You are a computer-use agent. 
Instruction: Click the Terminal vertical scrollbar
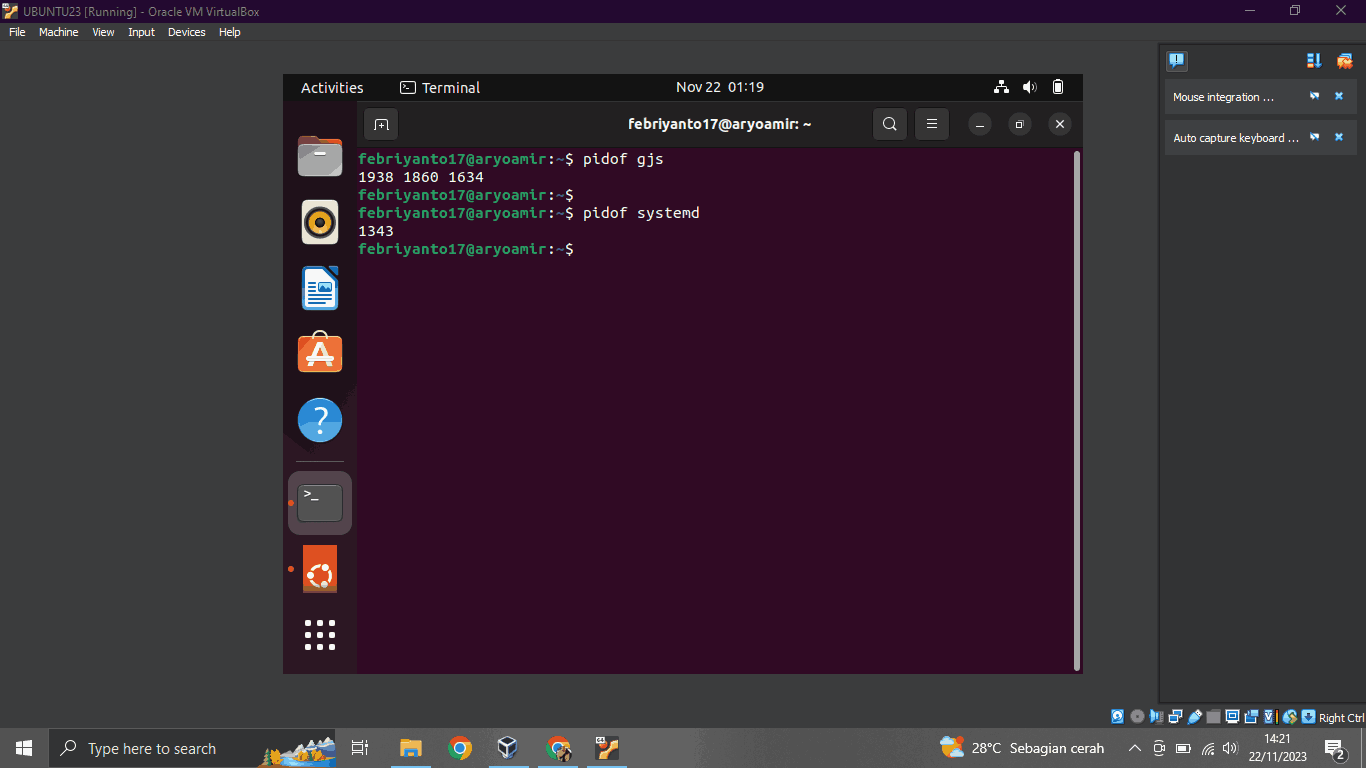1076,410
